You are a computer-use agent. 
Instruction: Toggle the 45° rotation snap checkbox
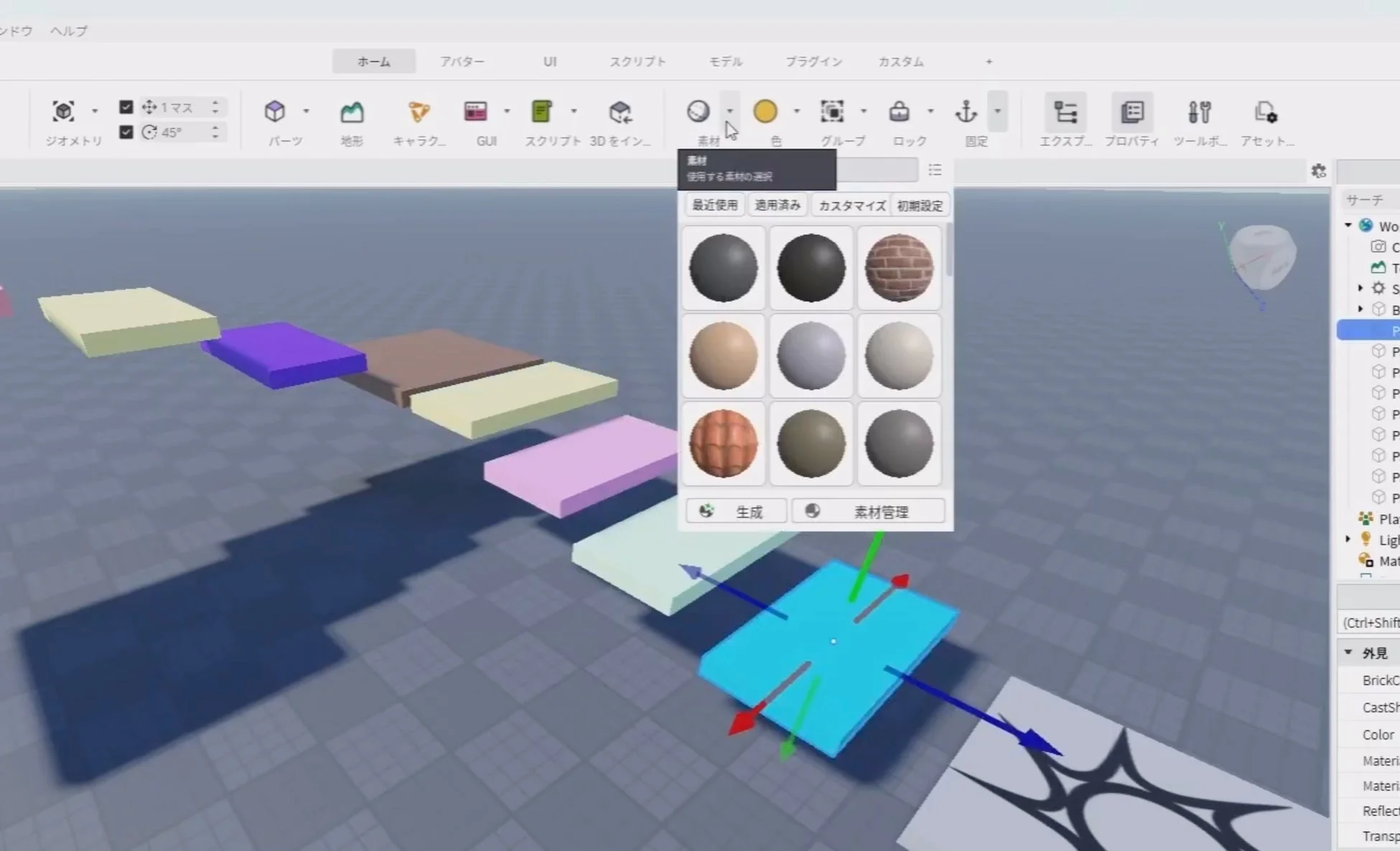point(126,132)
